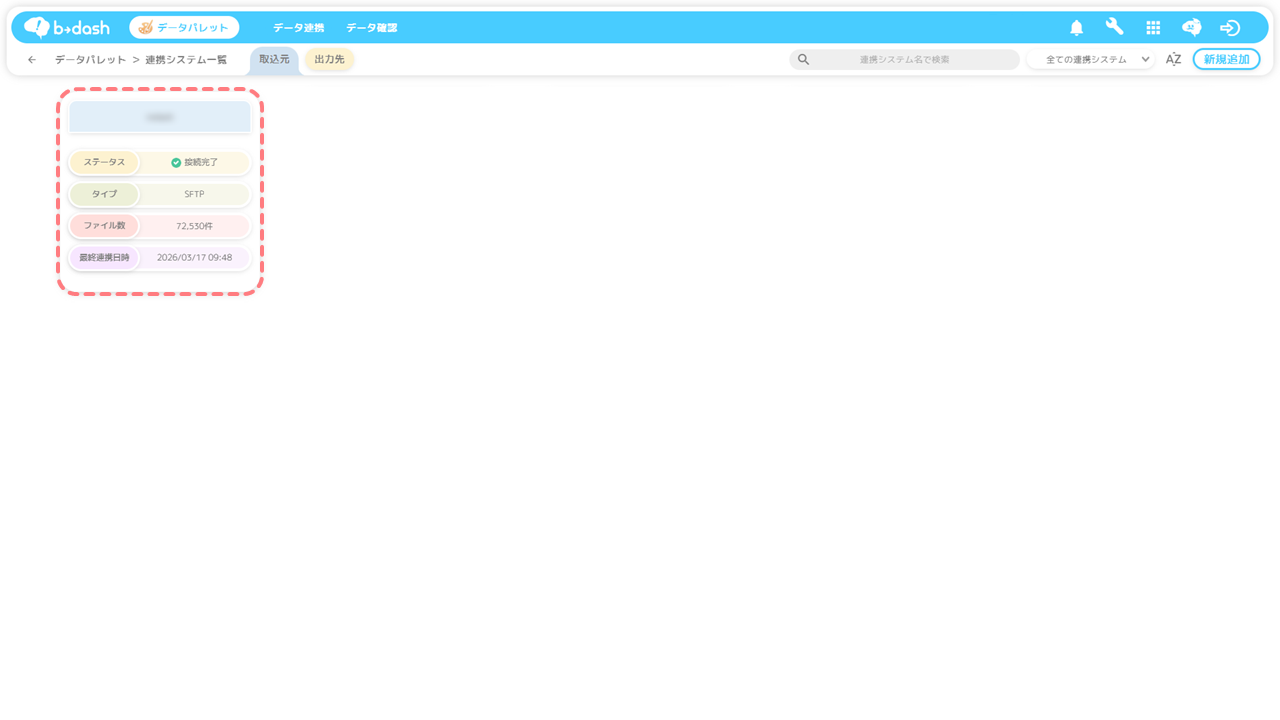Click the ファイル数 72,530件 row
The height and width of the screenshot is (720, 1280).
160,226
